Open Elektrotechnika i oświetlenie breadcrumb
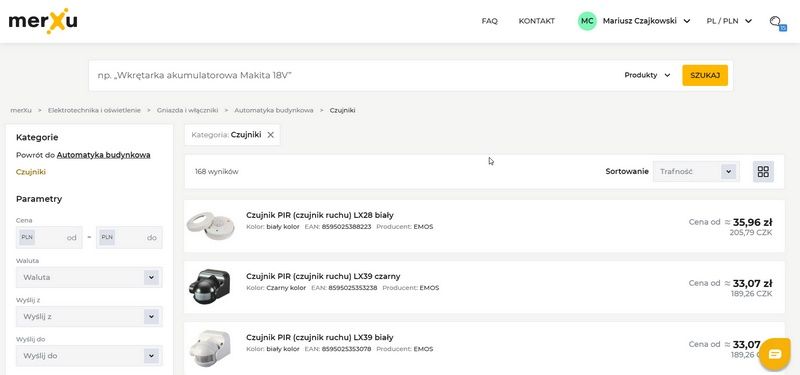Screen dimensions: 800x375 (94, 110)
